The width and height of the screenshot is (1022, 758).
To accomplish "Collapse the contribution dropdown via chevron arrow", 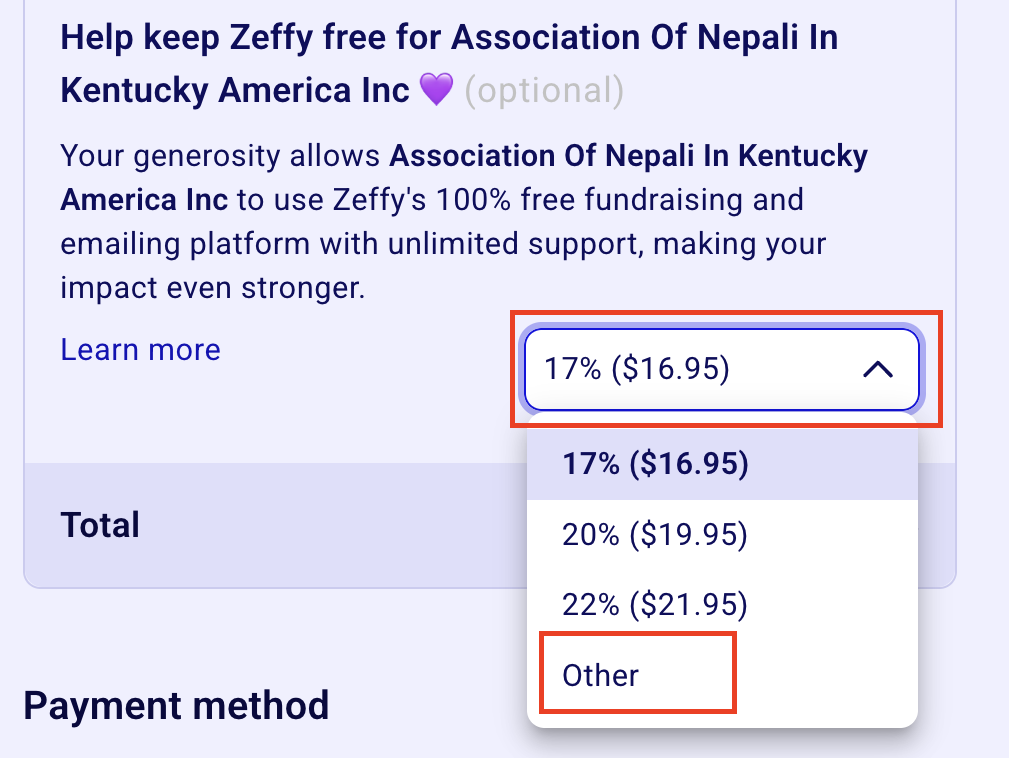I will coord(877,370).
